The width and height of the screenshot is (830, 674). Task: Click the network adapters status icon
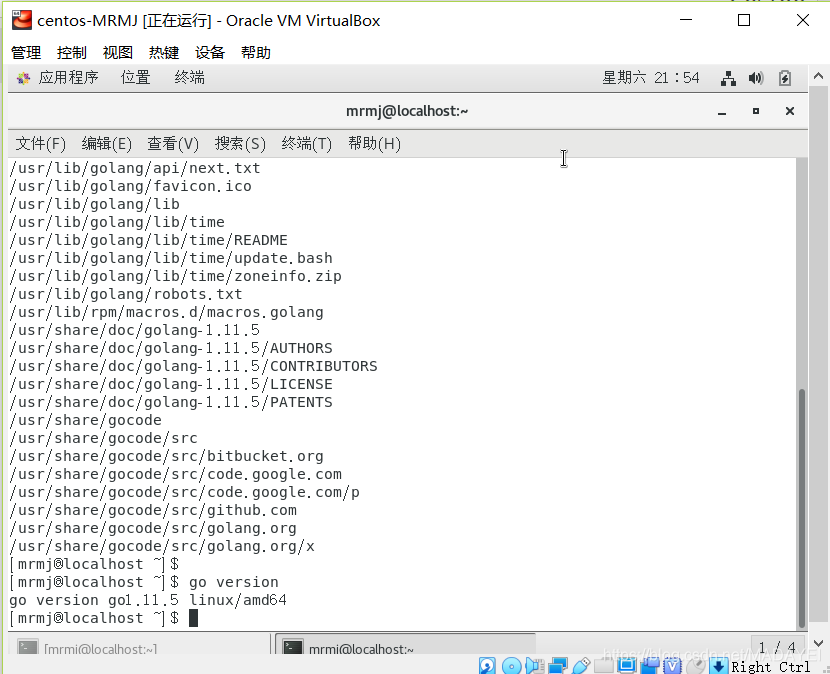[x=558, y=666]
